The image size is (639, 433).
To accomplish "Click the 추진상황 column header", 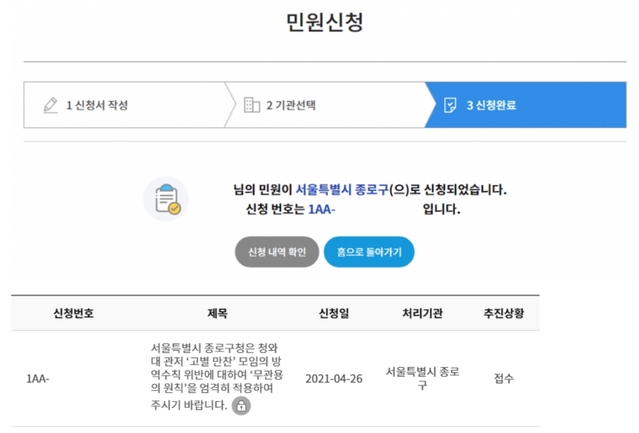I will pos(504,313).
